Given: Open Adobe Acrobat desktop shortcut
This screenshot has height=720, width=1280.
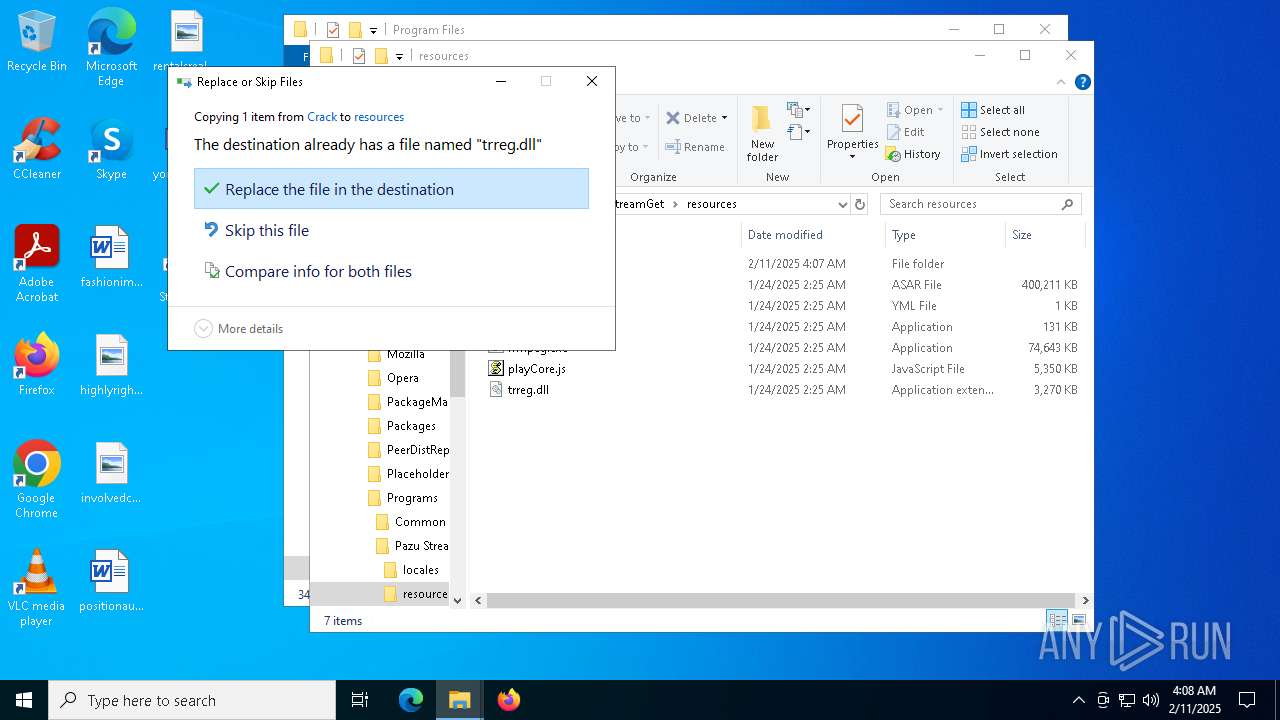Looking at the screenshot, I should [37, 264].
